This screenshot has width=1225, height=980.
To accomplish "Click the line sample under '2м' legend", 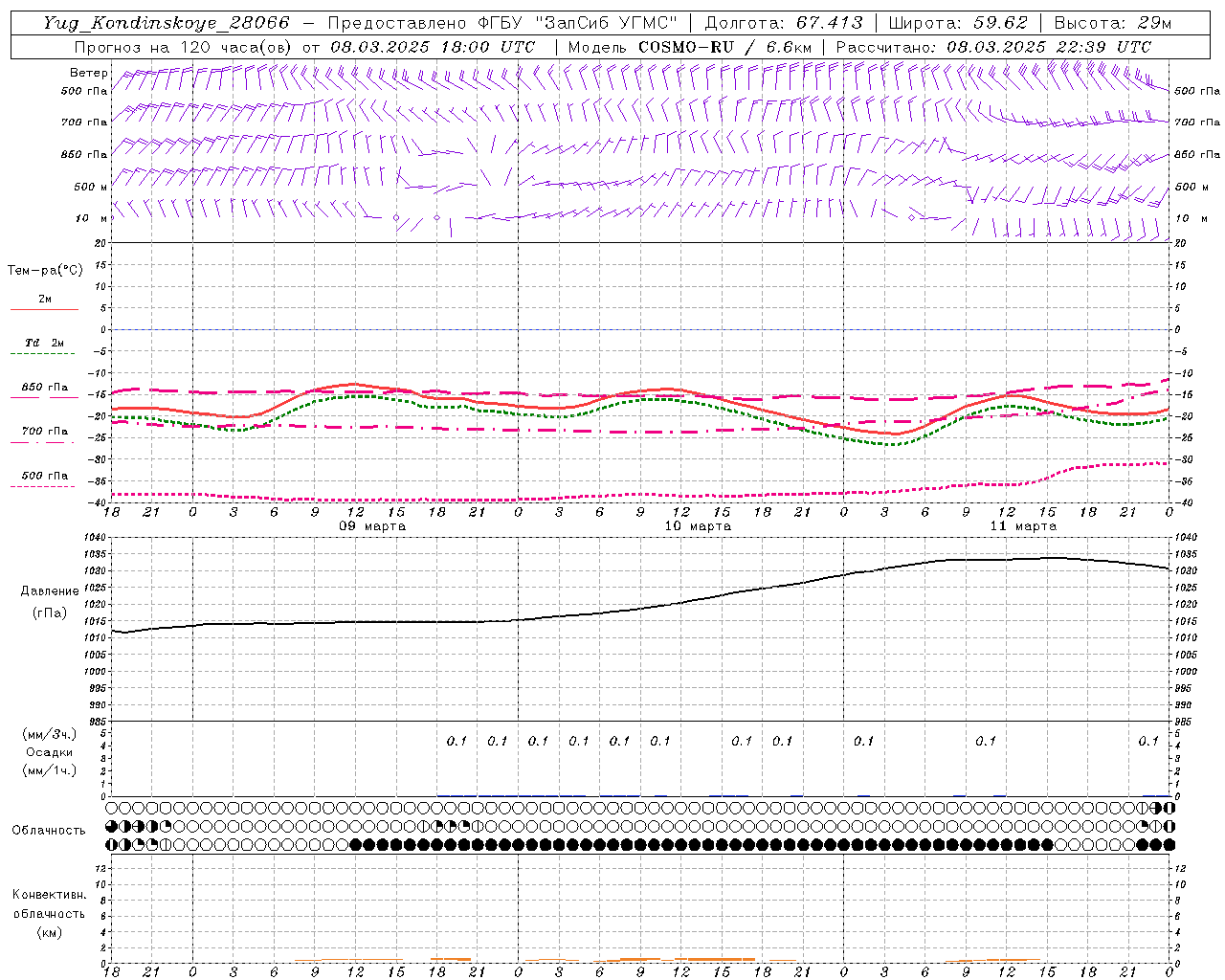I will click(44, 310).
